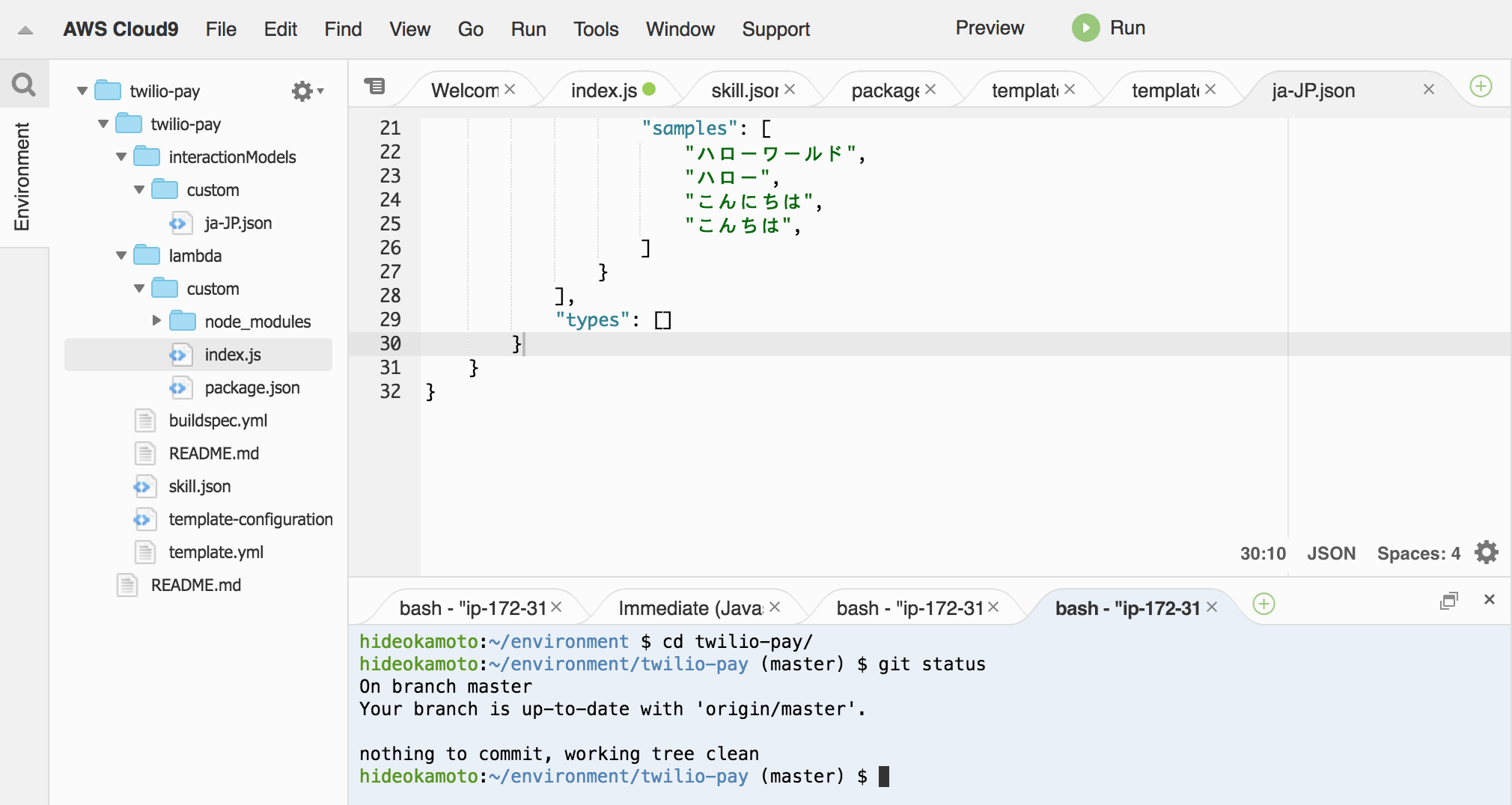
Task: Switch to the Immediate terminal tab
Action: (x=690, y=608)
